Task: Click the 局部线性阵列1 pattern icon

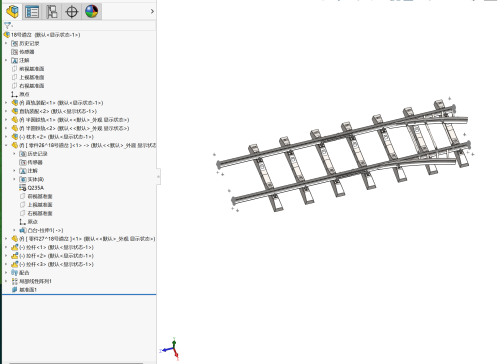Action: click(14, 281)
